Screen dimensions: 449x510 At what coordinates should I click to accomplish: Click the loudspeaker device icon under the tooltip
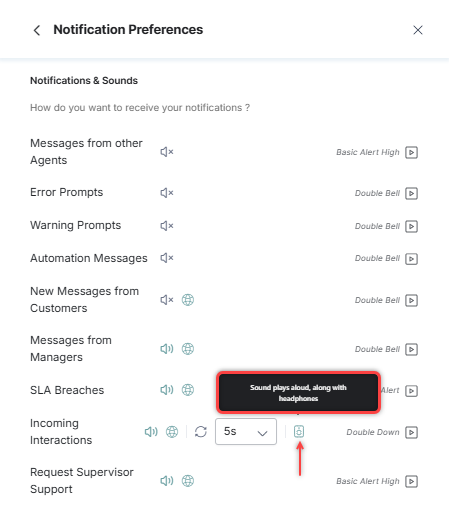299,432
